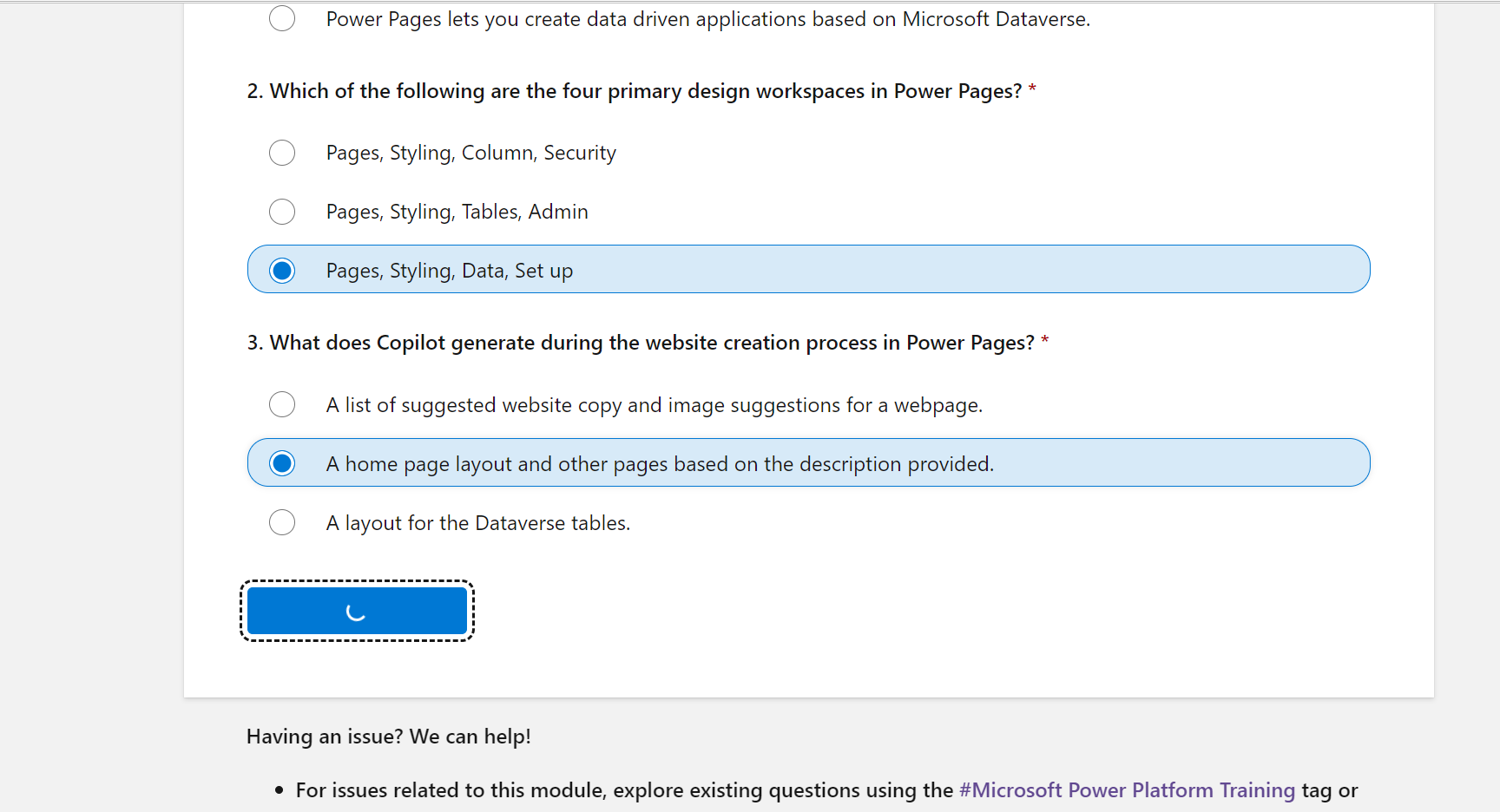Select the highlighted "Pages, Styling, Data, Set up" answer
Viewport: 1500px width, 812px height.
tap(282, 270)
